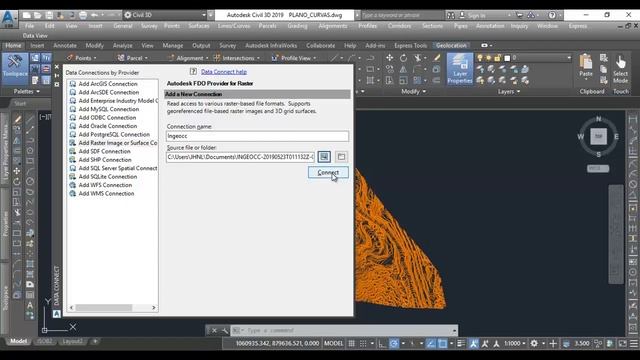Click Data Connect help question icon
This screenshot has width=640, height=360.
tap(193, 71)
